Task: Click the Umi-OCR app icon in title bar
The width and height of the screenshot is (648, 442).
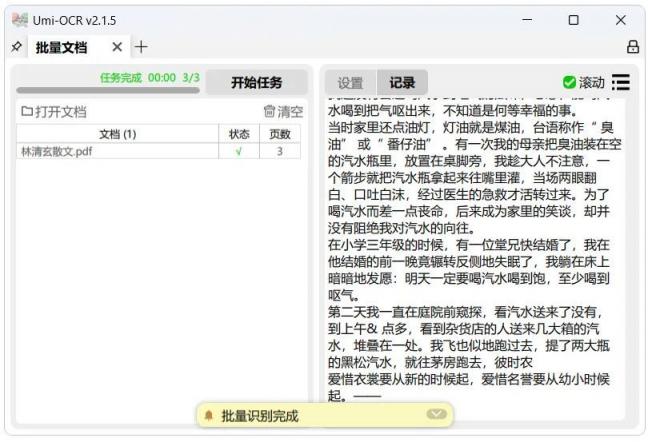Action: [19, 20]
